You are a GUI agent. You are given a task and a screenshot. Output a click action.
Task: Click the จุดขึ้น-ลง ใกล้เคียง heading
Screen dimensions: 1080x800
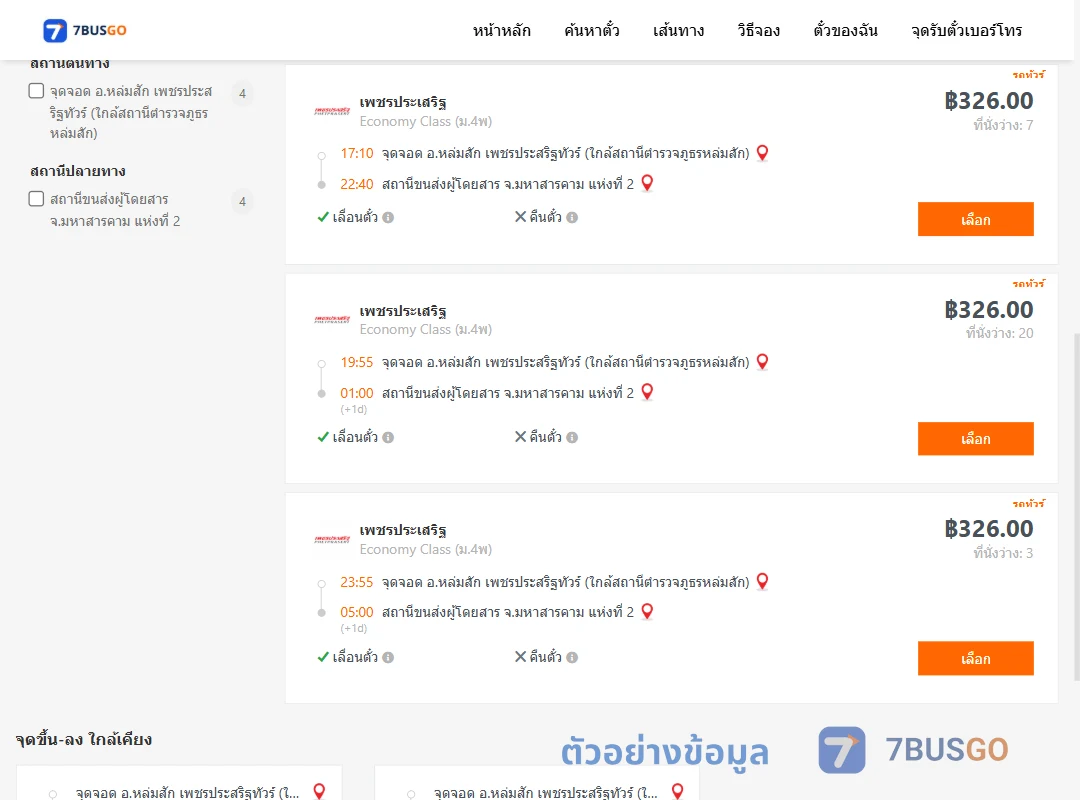(x=84, y=739)
